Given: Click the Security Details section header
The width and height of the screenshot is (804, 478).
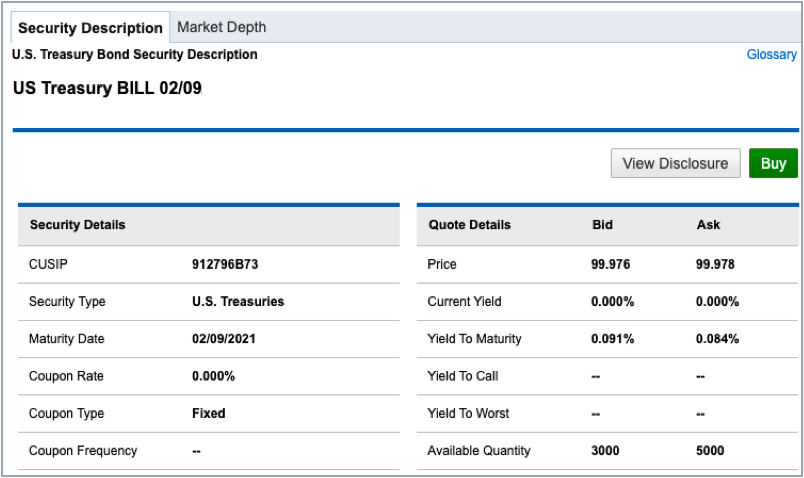Looking at the screenshot, I should tap(78, 225).
